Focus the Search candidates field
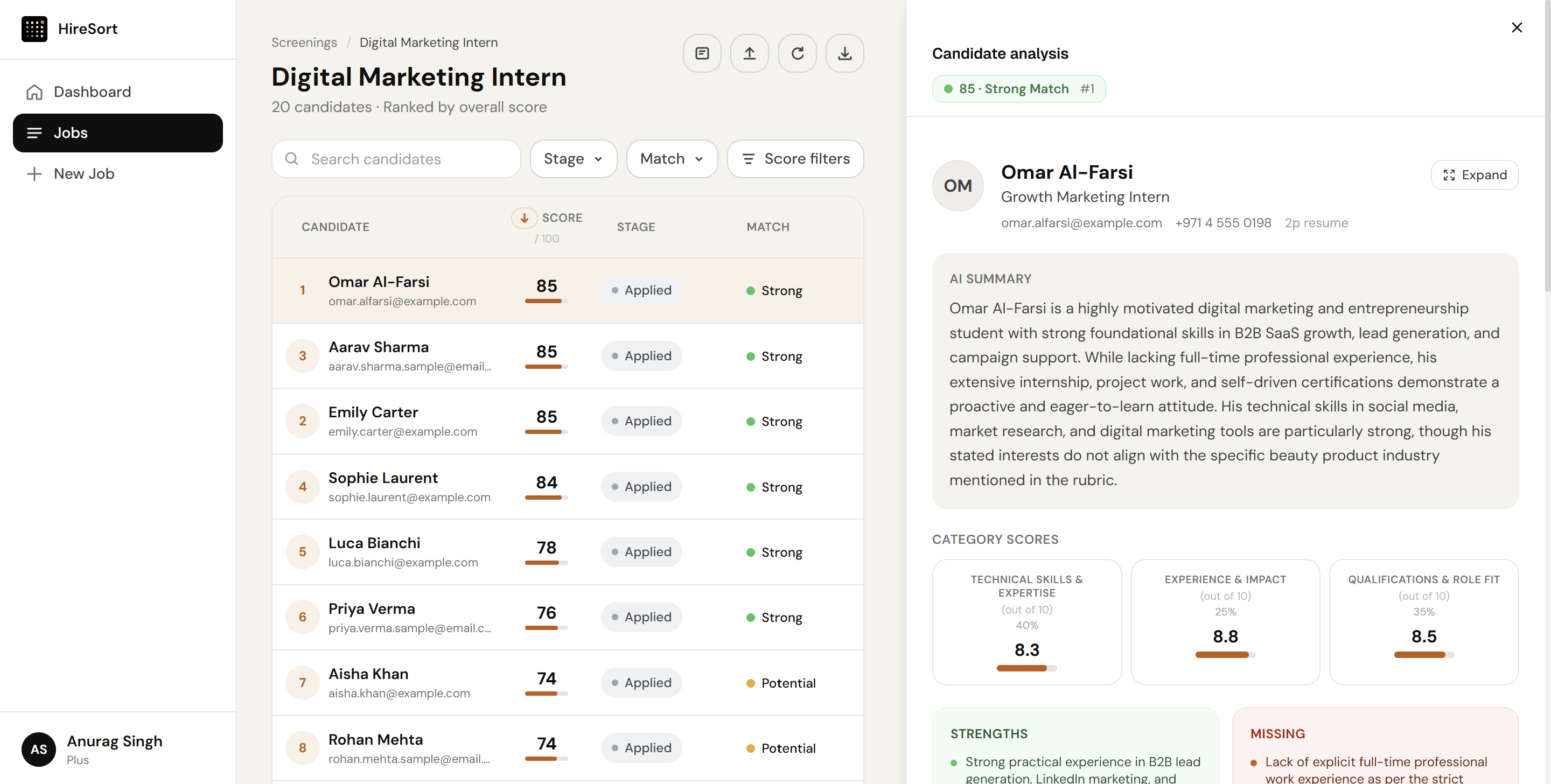This screenshot has width=1551, height=784. (396, 159)
